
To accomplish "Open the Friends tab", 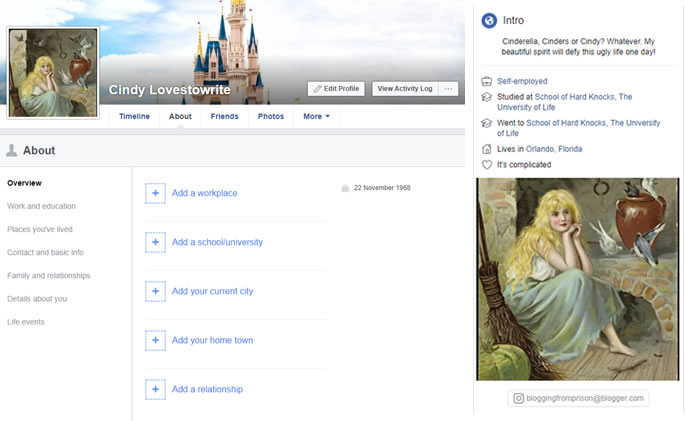I will pyautogui.click(x=224, y=116).
